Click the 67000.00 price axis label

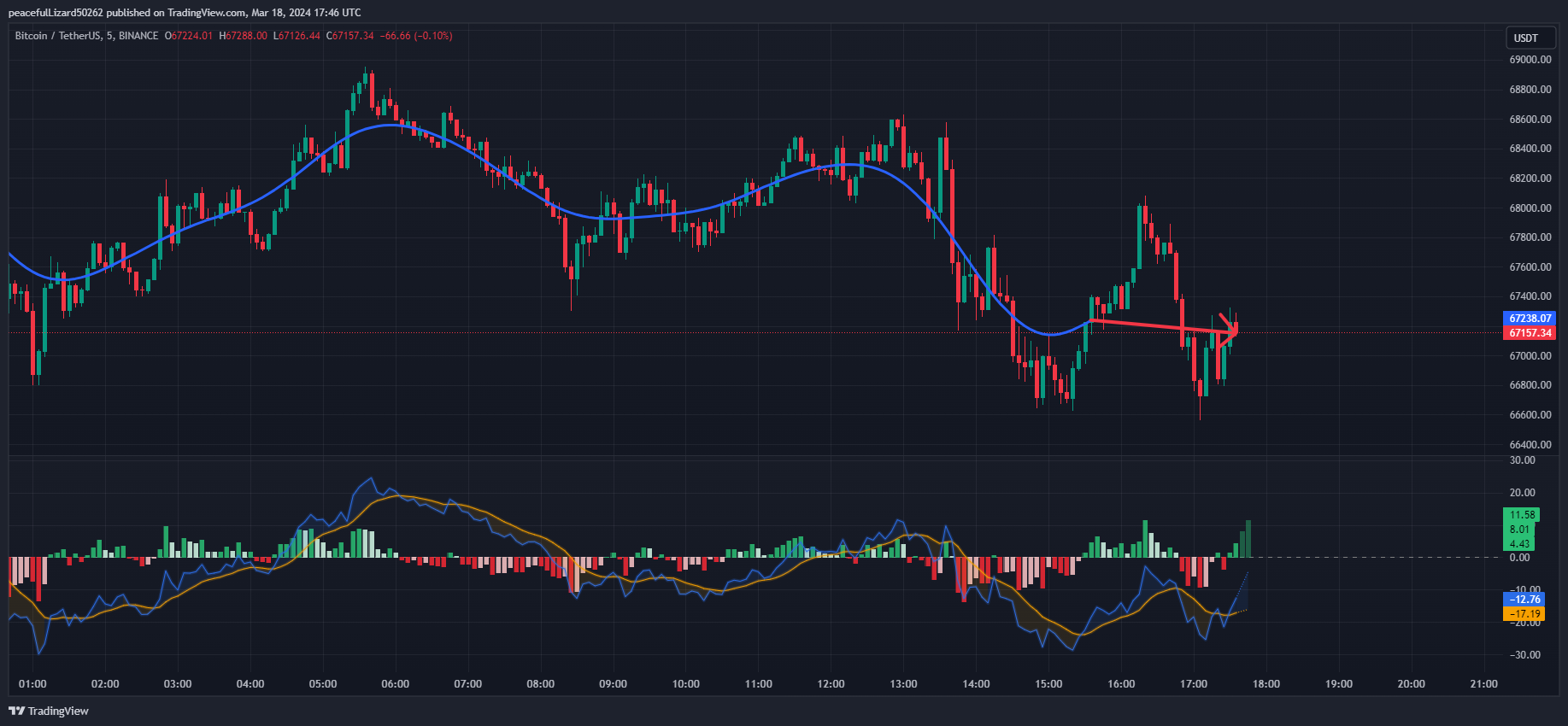coord(1530,356)
